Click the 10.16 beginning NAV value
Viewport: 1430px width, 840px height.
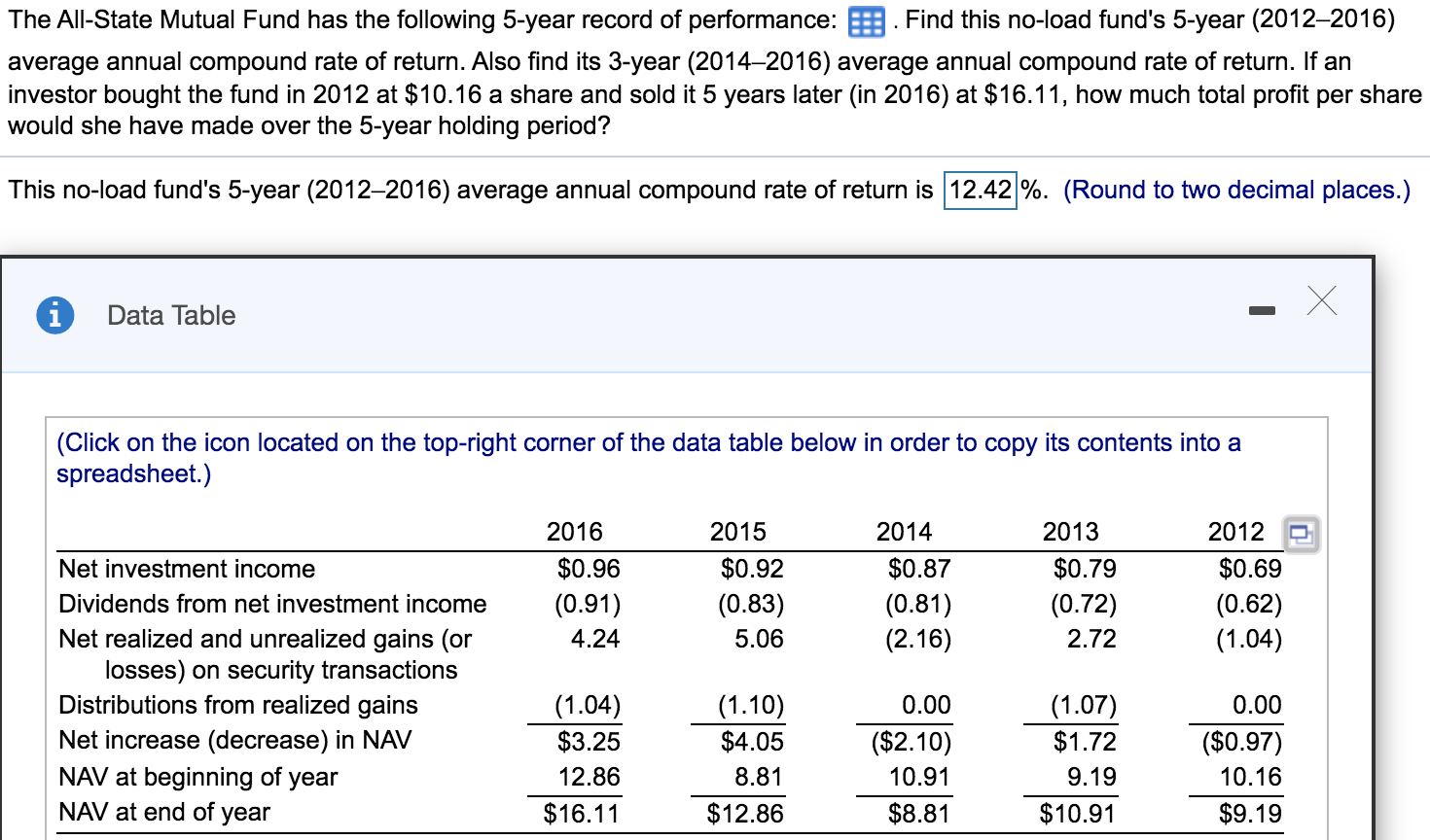pyautogui.click(x=1251, y=777)
